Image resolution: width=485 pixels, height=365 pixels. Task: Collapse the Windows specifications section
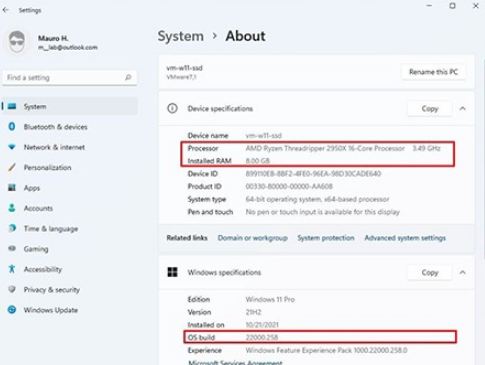(463, 272)
